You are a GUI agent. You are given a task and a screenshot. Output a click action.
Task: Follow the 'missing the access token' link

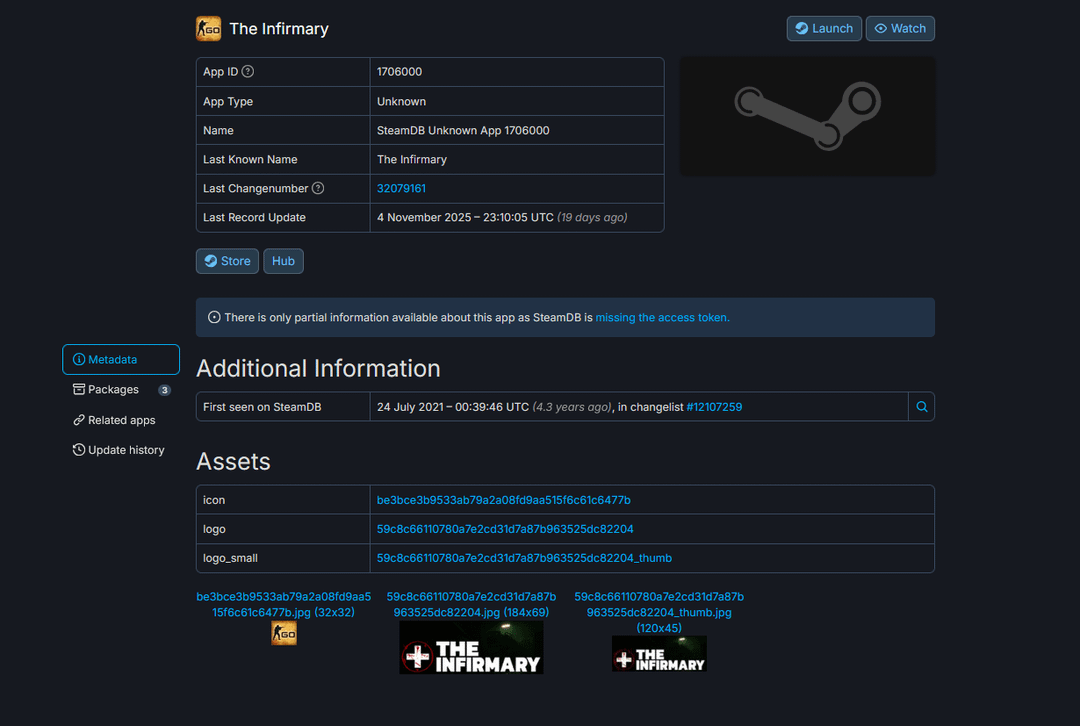[x=662, y=318]
